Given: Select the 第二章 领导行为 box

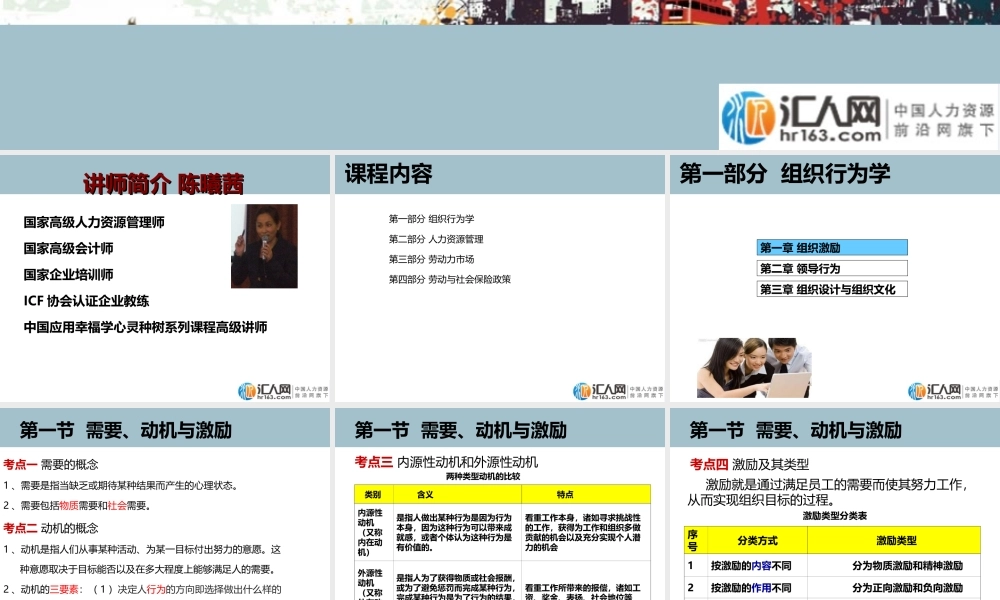Looking at the screenshot, I should click(832, 268).
